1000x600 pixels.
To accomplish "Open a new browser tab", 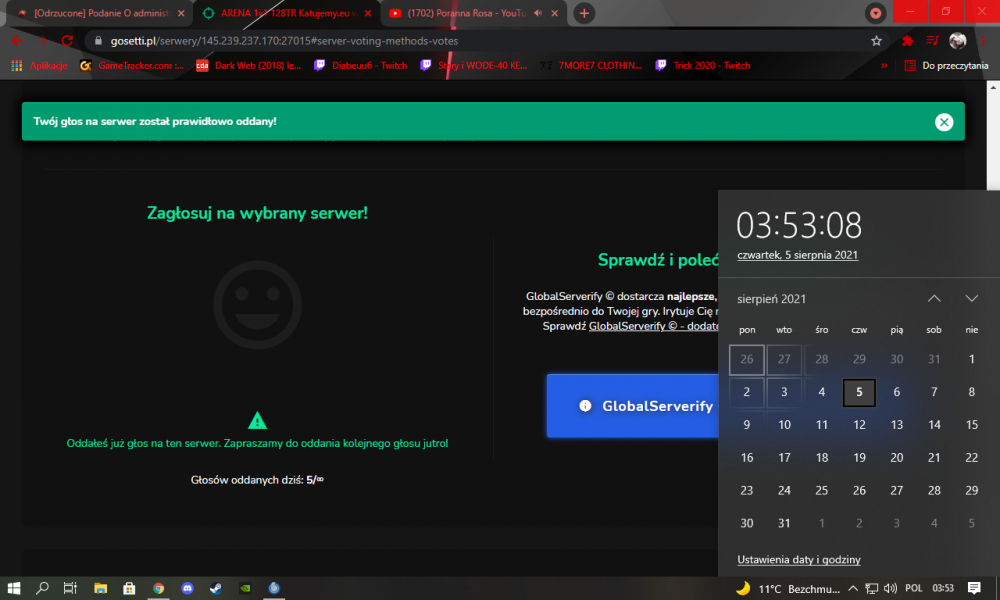I will click(584, 13).
